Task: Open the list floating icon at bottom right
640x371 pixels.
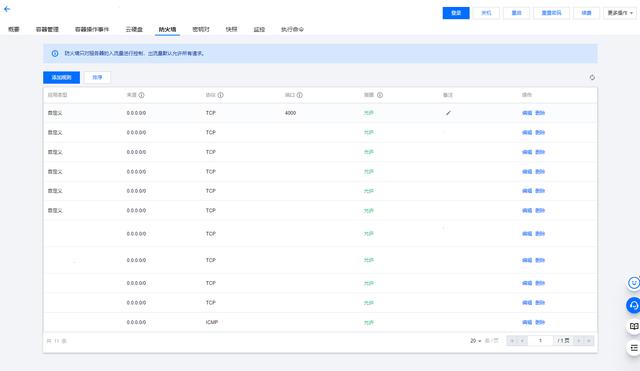Action: tap(633, 348)
